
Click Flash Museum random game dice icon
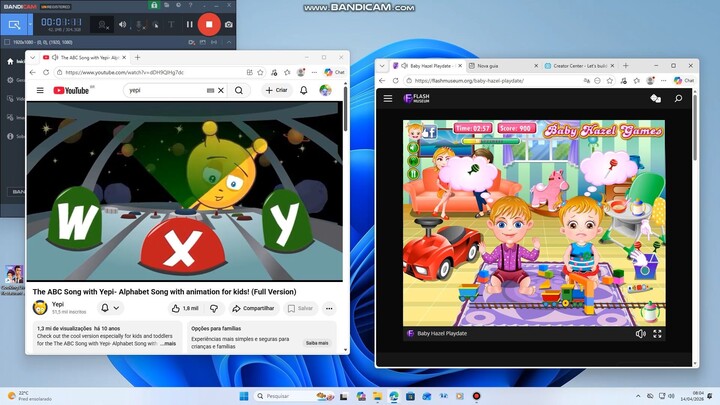[655, 98]
